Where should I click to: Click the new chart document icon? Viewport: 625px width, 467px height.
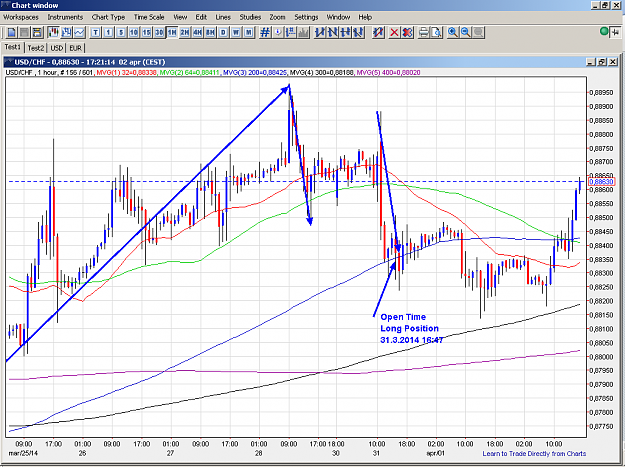(x=12, y=32)
